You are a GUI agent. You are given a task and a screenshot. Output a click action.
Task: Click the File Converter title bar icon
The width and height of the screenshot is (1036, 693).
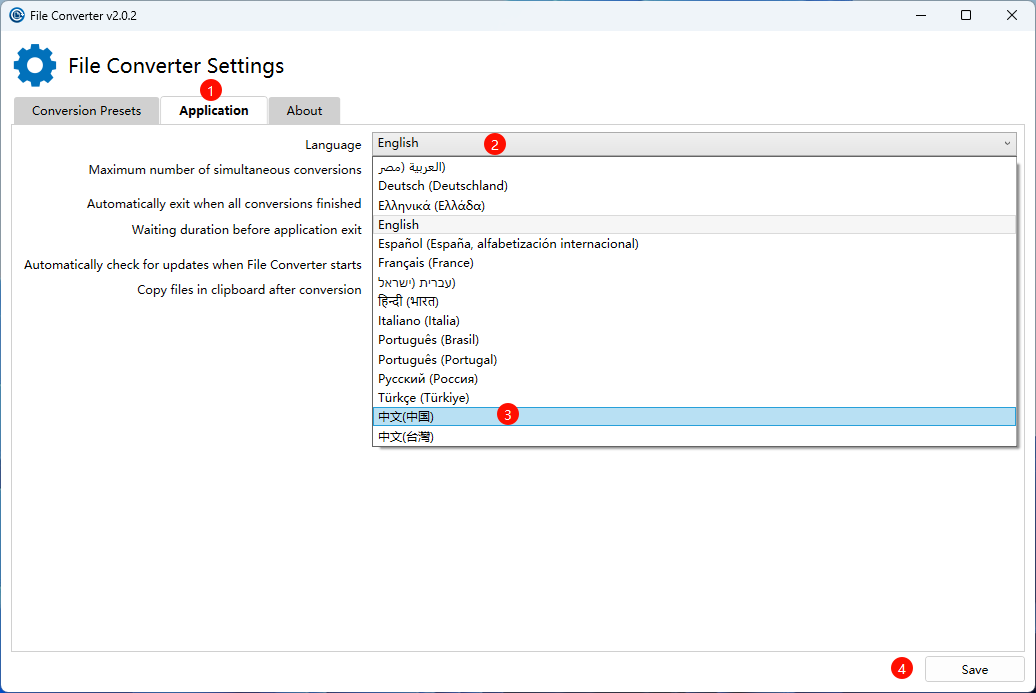(x=17, y=15)
